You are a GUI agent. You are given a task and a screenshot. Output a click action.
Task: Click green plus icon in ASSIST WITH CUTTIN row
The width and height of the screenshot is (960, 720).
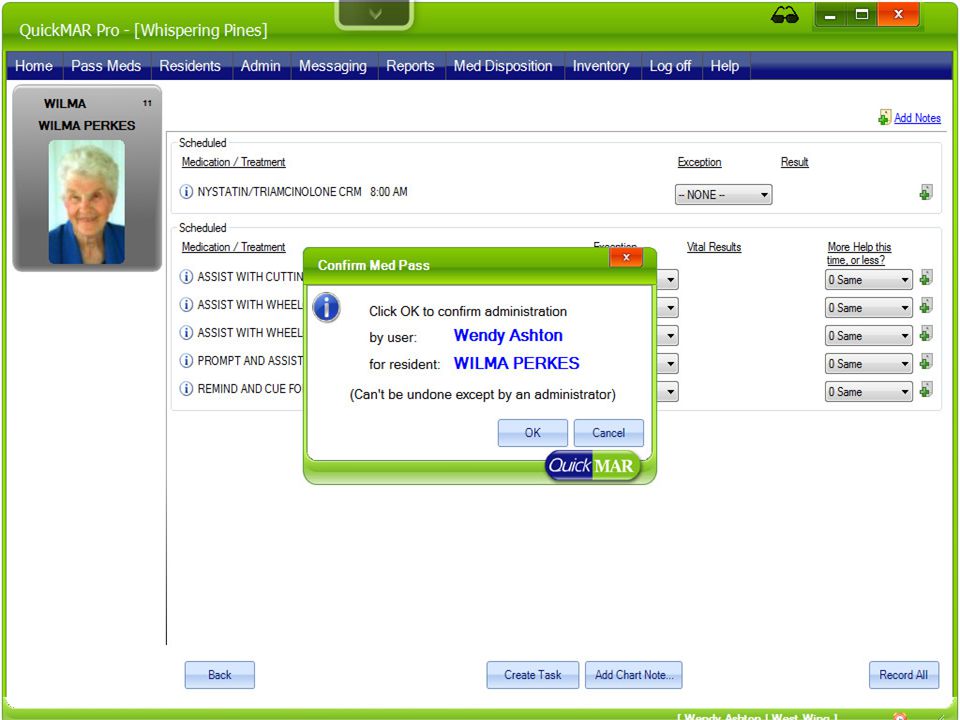[x=926, y=277]
